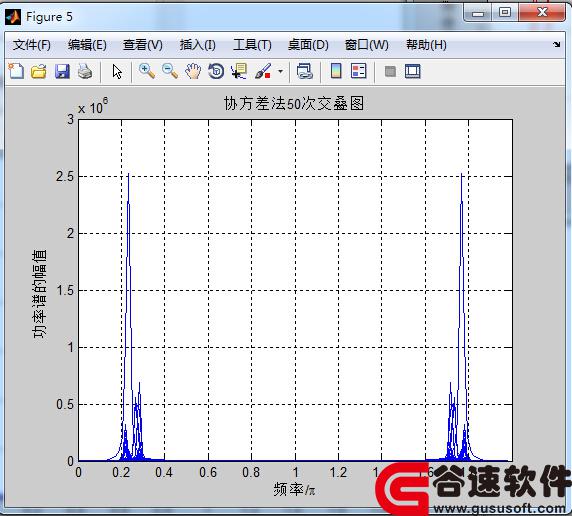Hide plot tools using gray square icon

click(x=390, y=71)
